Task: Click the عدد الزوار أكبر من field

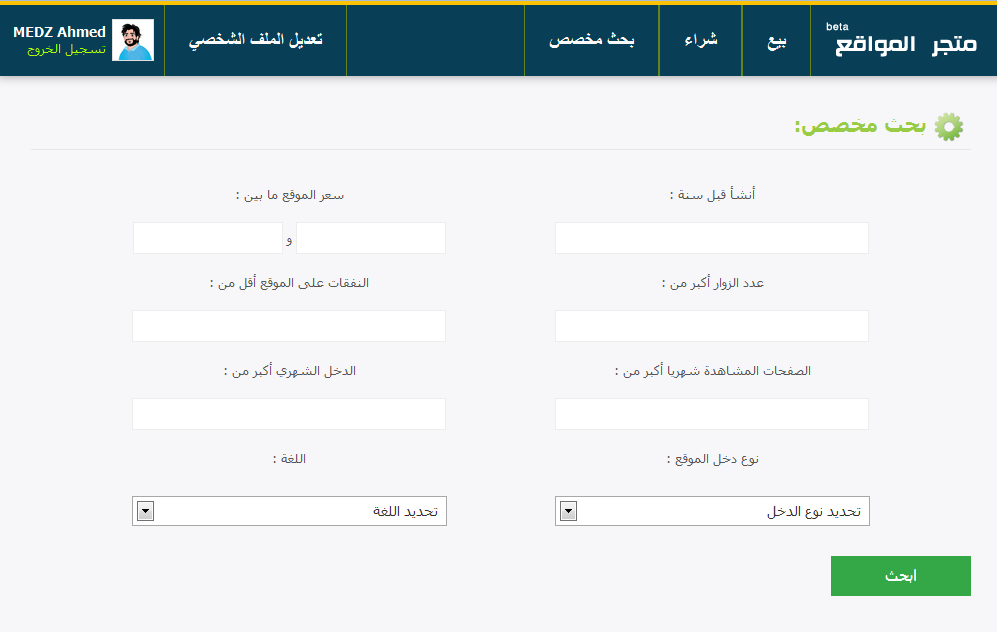Action: pyautogui.click(x=712, y=326)
